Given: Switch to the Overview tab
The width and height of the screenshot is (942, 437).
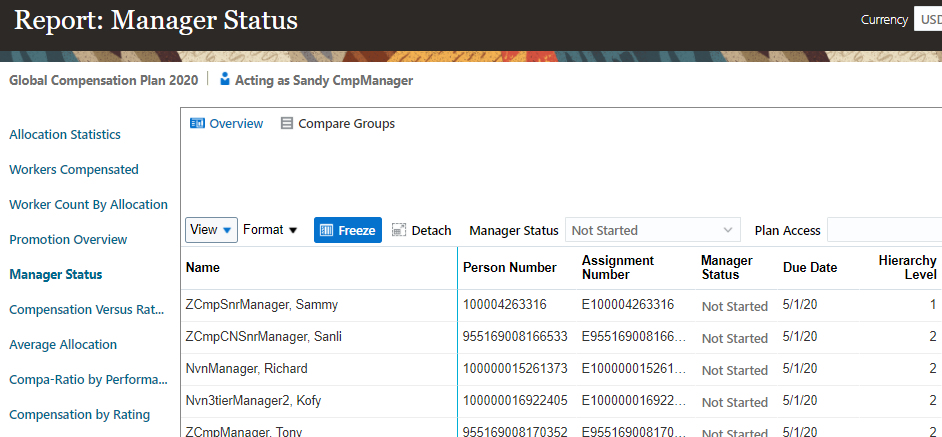Looking at the screenshot, I should coord(236,124).
